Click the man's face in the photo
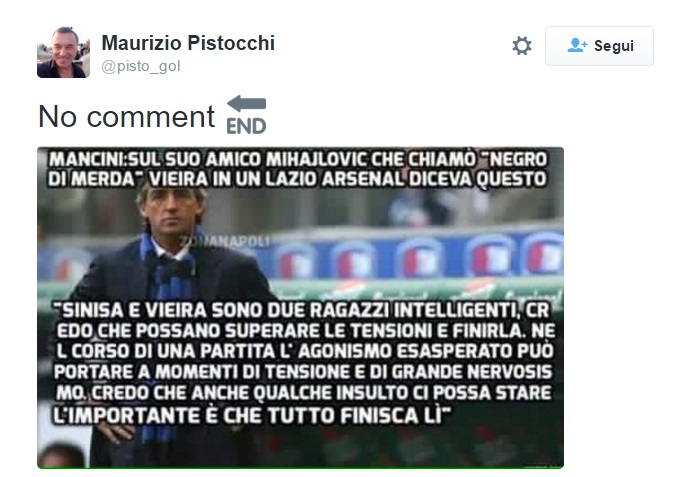This screenshot has width=684, height=477. 172,213
